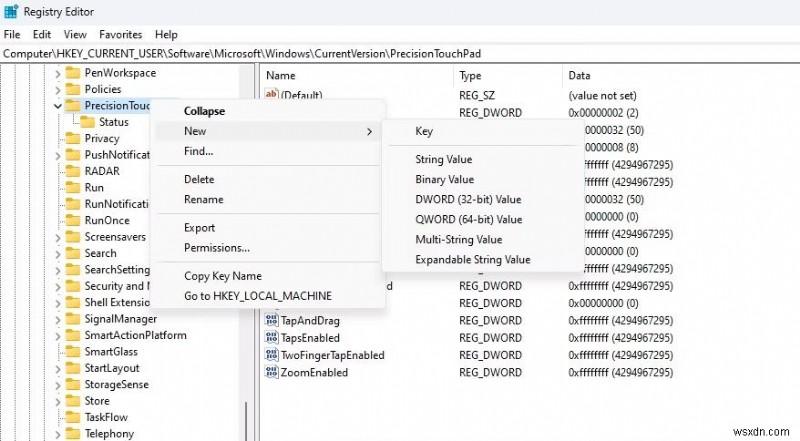
Task: Click the Search folder icon
Action: [x=73, y=253]
